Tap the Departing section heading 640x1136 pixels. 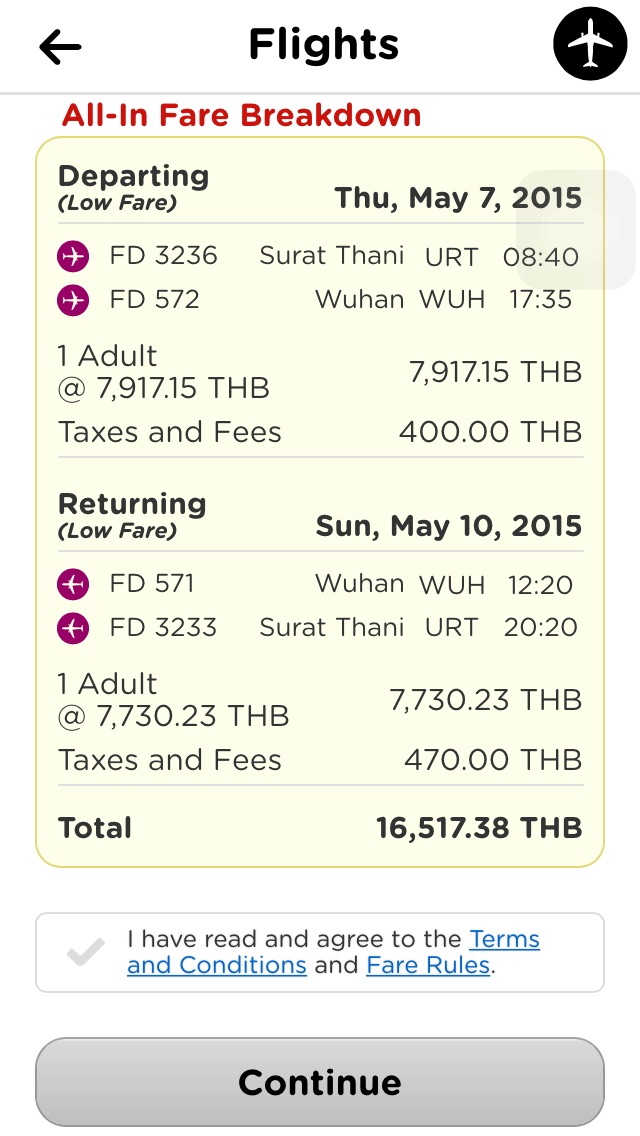(x=133, y=177)
